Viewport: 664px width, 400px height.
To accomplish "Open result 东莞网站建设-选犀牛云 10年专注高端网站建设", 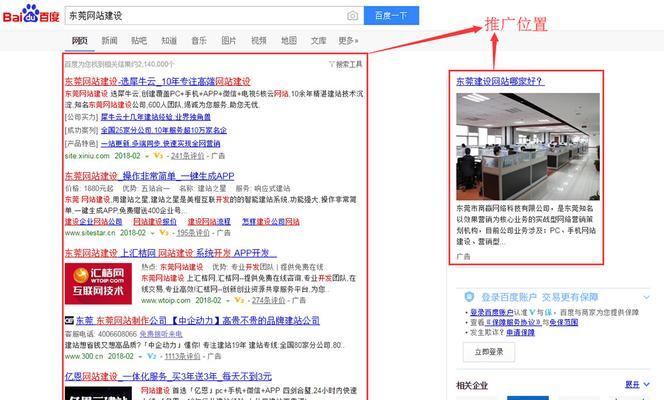I will tap(158, 81).
